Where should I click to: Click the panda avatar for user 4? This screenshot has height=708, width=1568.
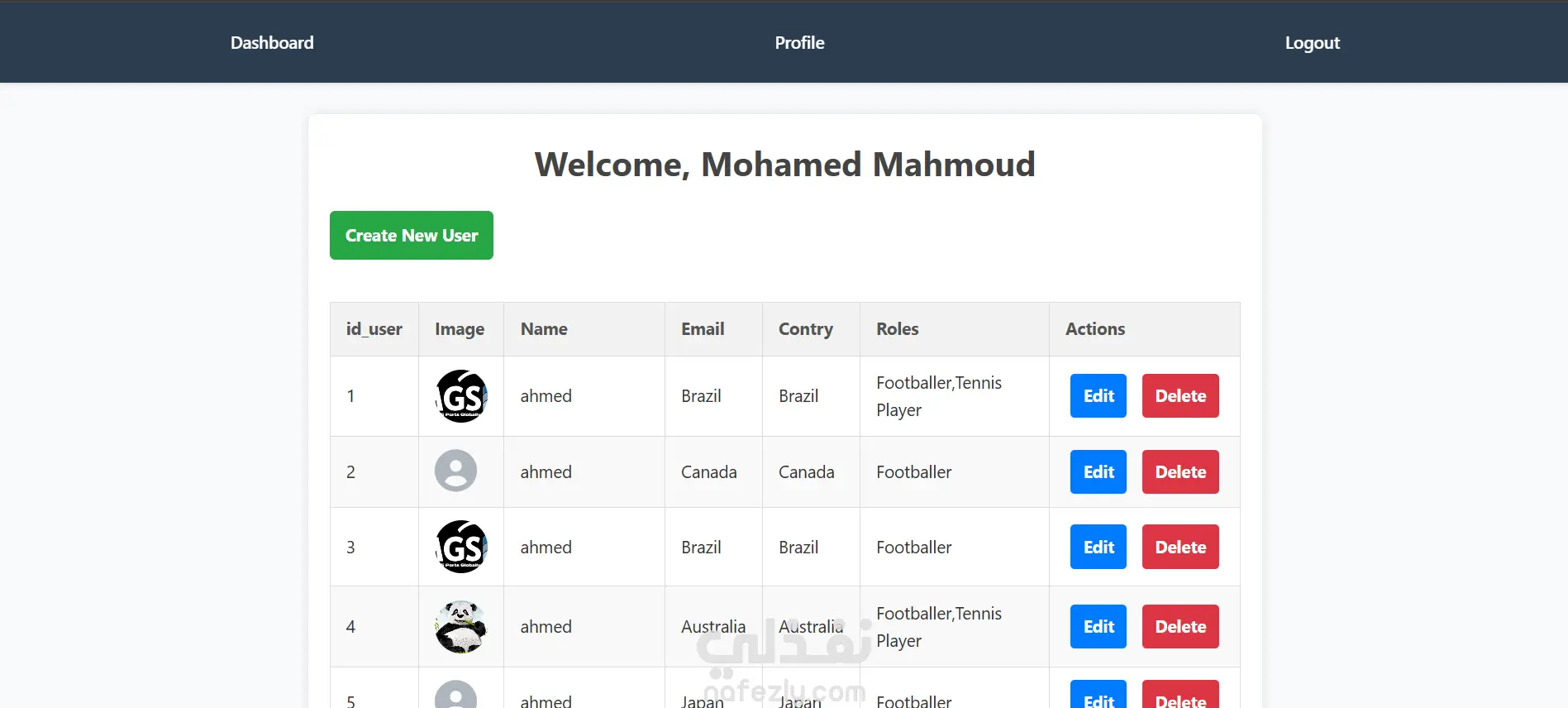click(x=461, y=627)
